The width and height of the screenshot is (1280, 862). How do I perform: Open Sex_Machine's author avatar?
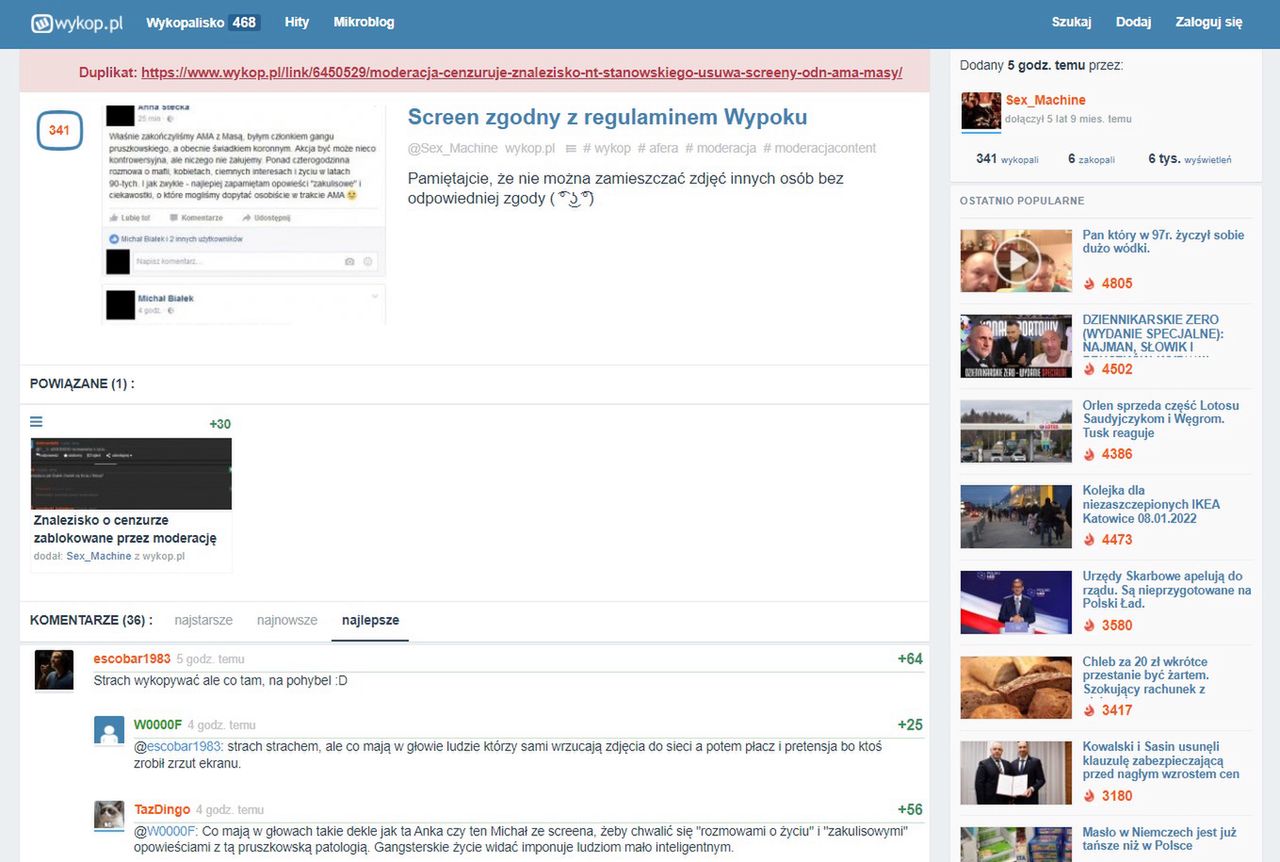[x=981, y=111]
